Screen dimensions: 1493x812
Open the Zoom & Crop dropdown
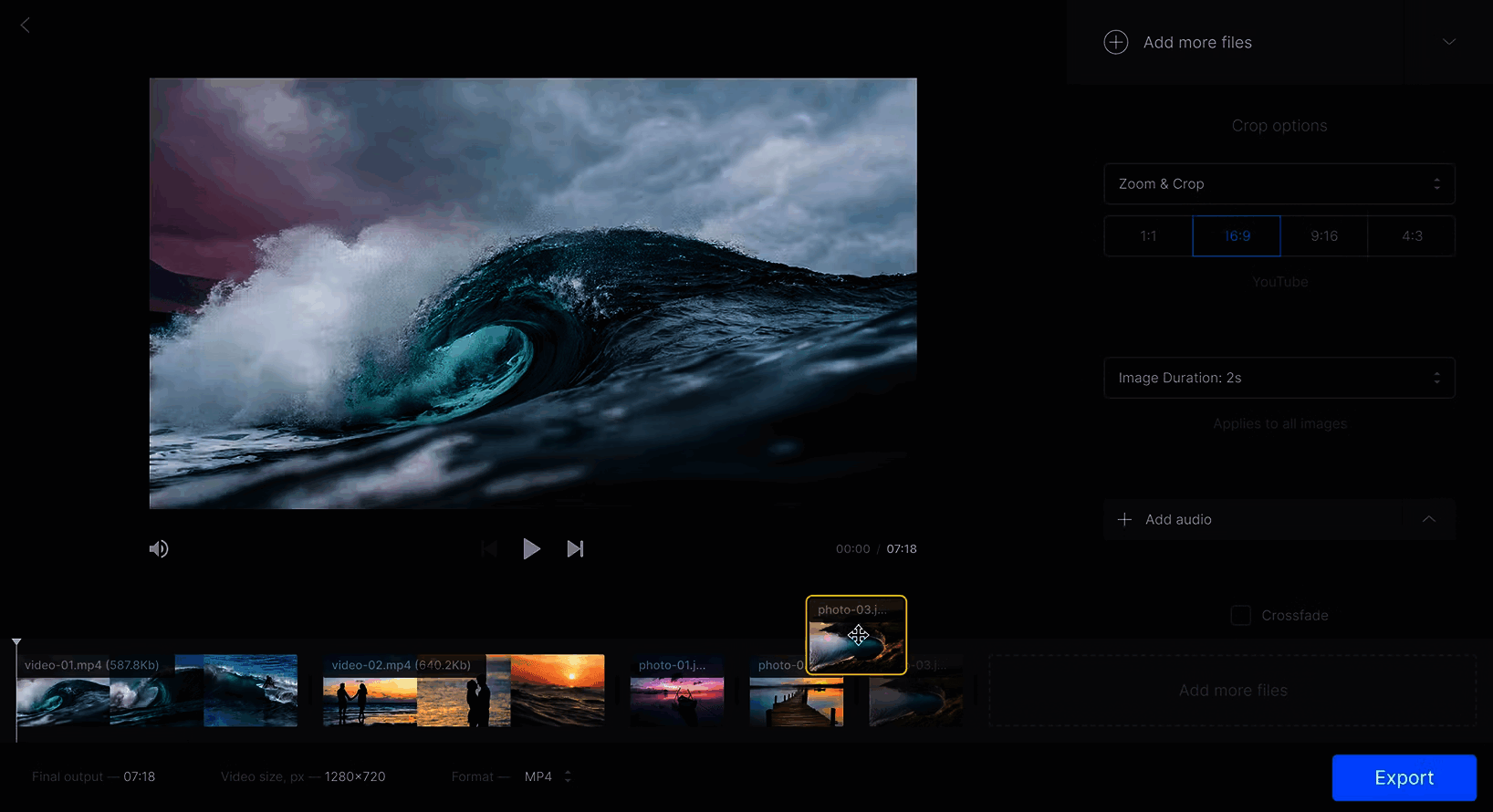(1279, 183)
